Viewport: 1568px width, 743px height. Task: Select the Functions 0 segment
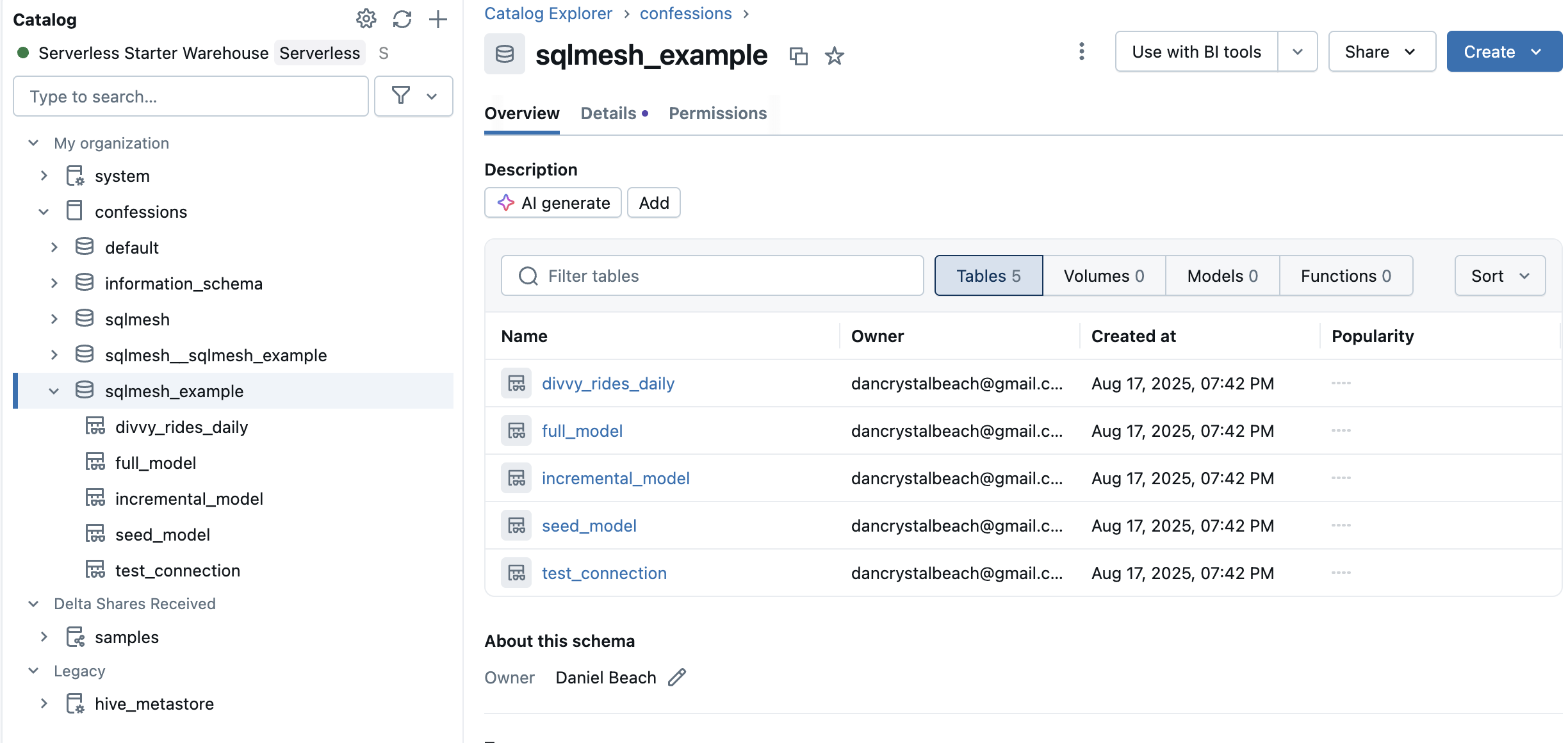click(1346, 276)
